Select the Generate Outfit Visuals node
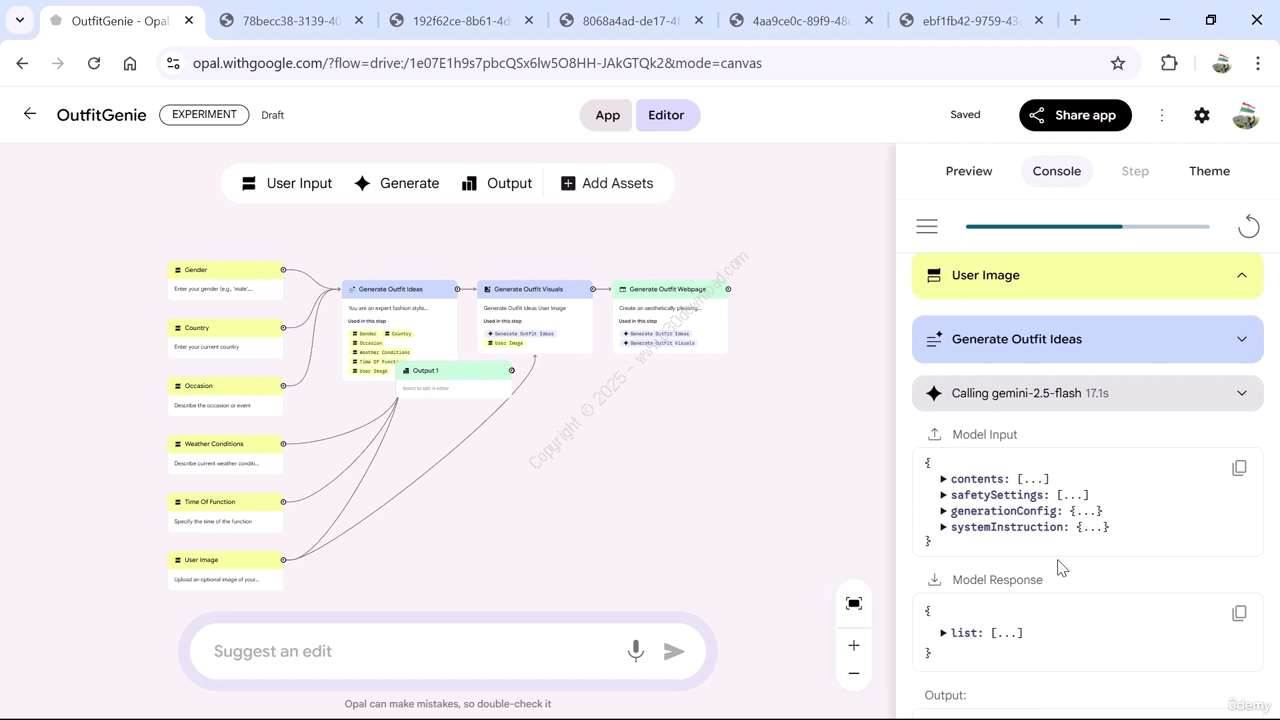This screenshot has height=720, width=1280. point(535,316)
